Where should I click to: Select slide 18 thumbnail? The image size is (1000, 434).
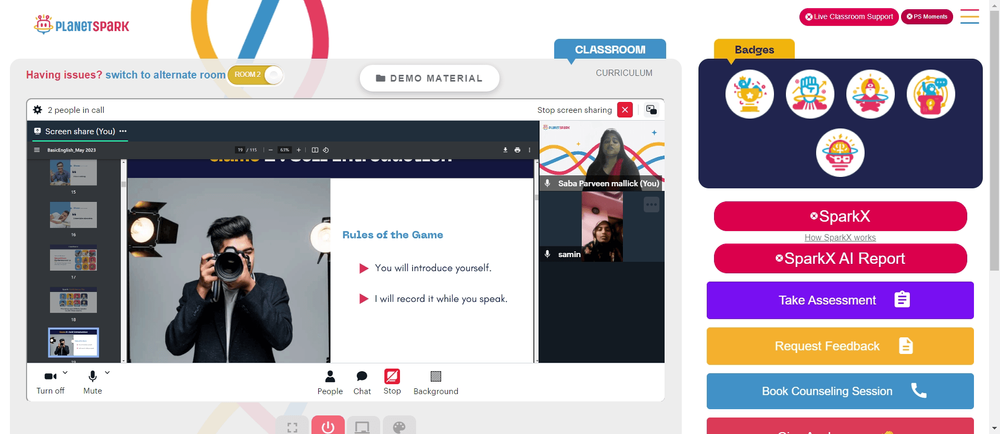coord(73,300)
